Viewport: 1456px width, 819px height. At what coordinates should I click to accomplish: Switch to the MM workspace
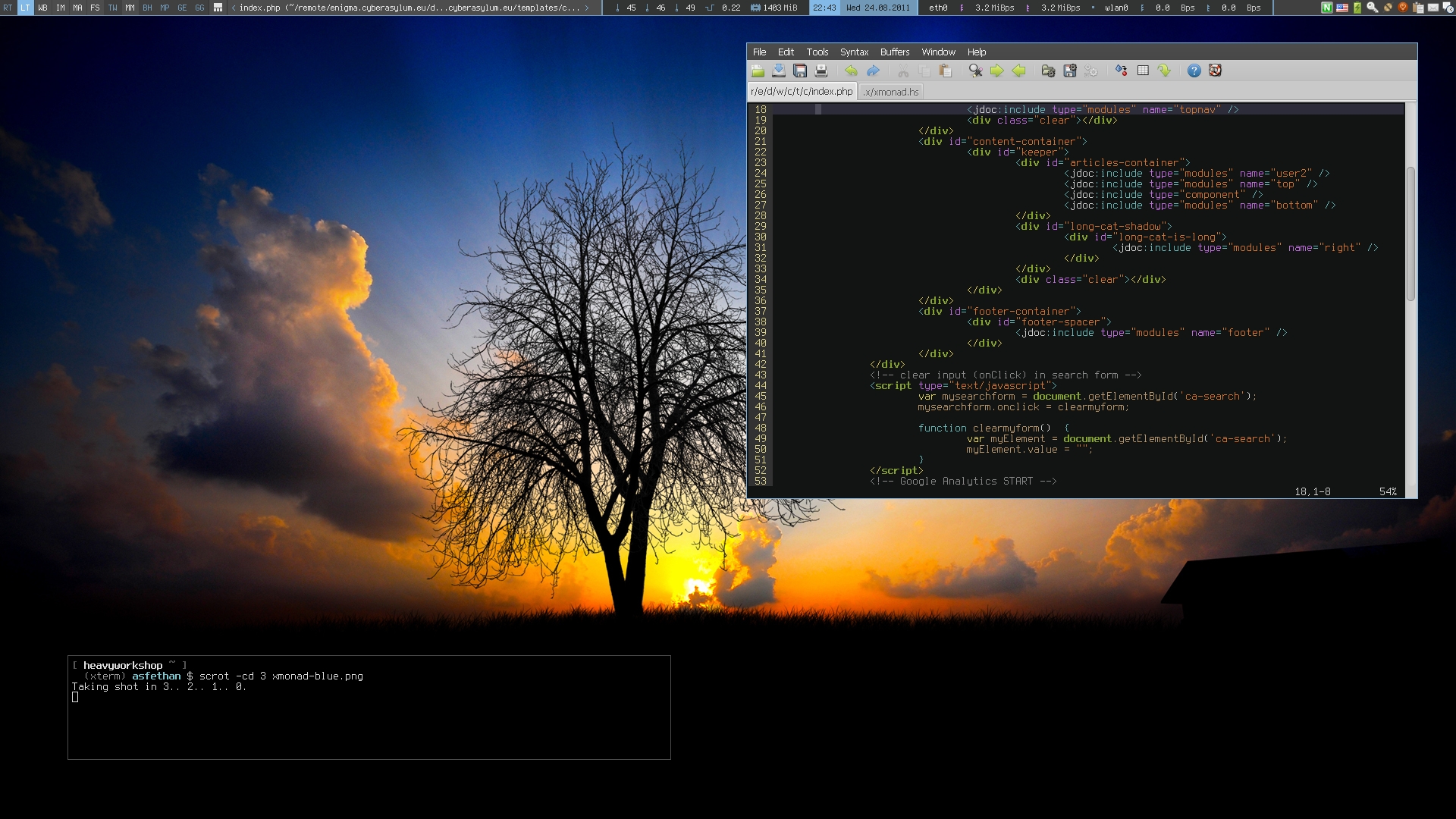click(130, 8)
